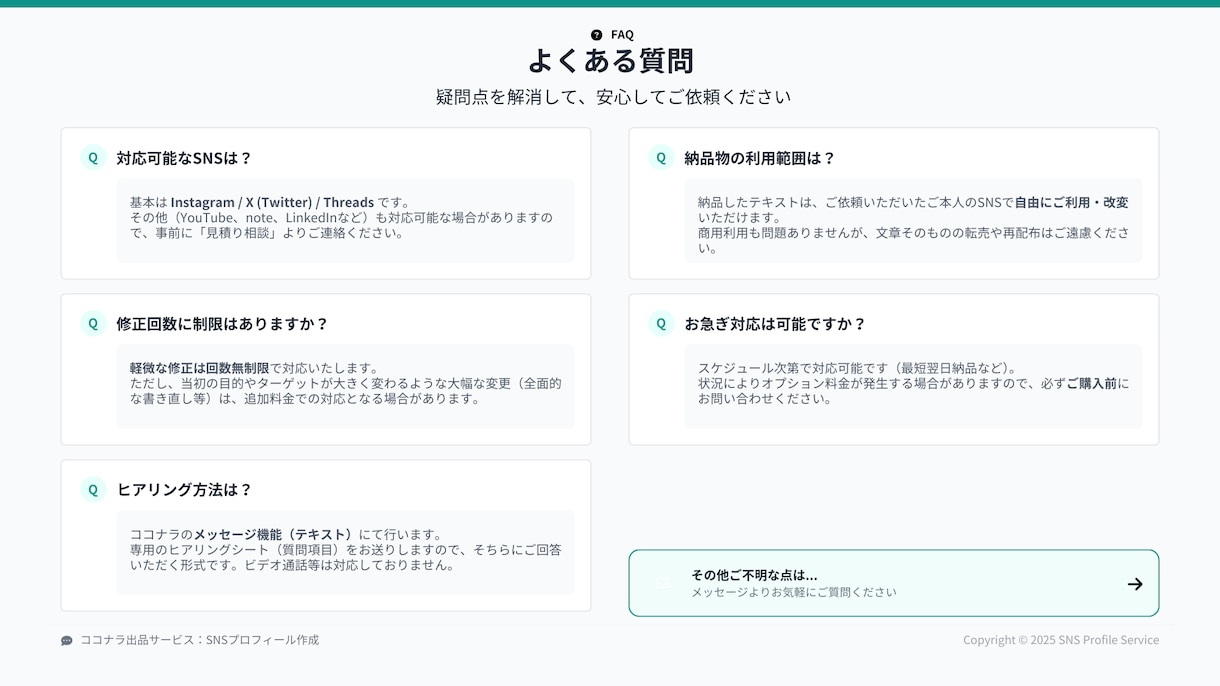The height and width of the screenshot is (686, 1220).
Task: Click the Q badge beside 対応可能なSNSは？
Action: (x=93, y=157)
